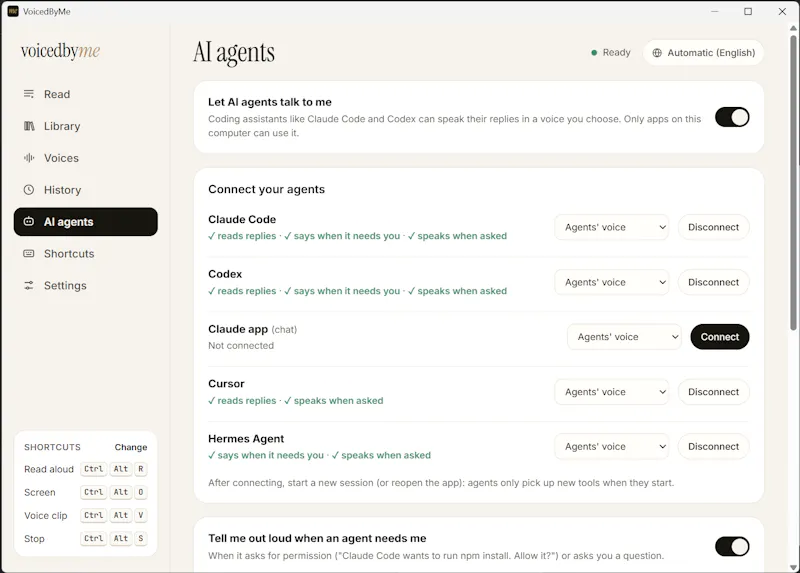Connect the Claude app
Screen dimensions: 800x573
pyautogui.click(x=719, y=337)
